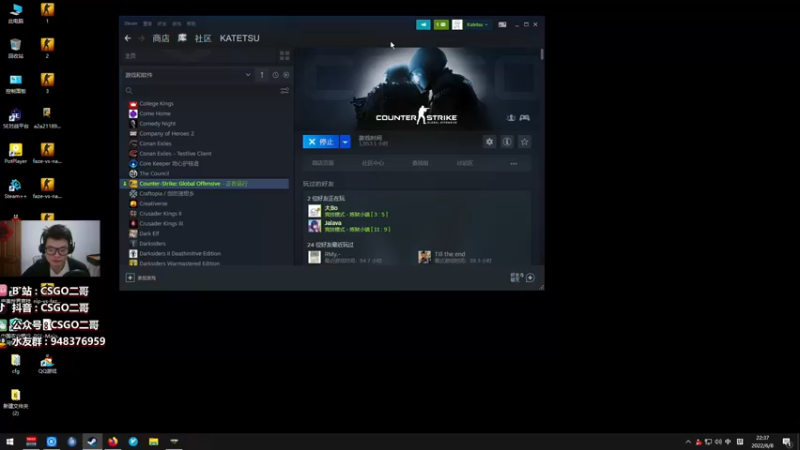Open the KATETSU profile tab
The image size is (800, 450).
click(239, 38)
